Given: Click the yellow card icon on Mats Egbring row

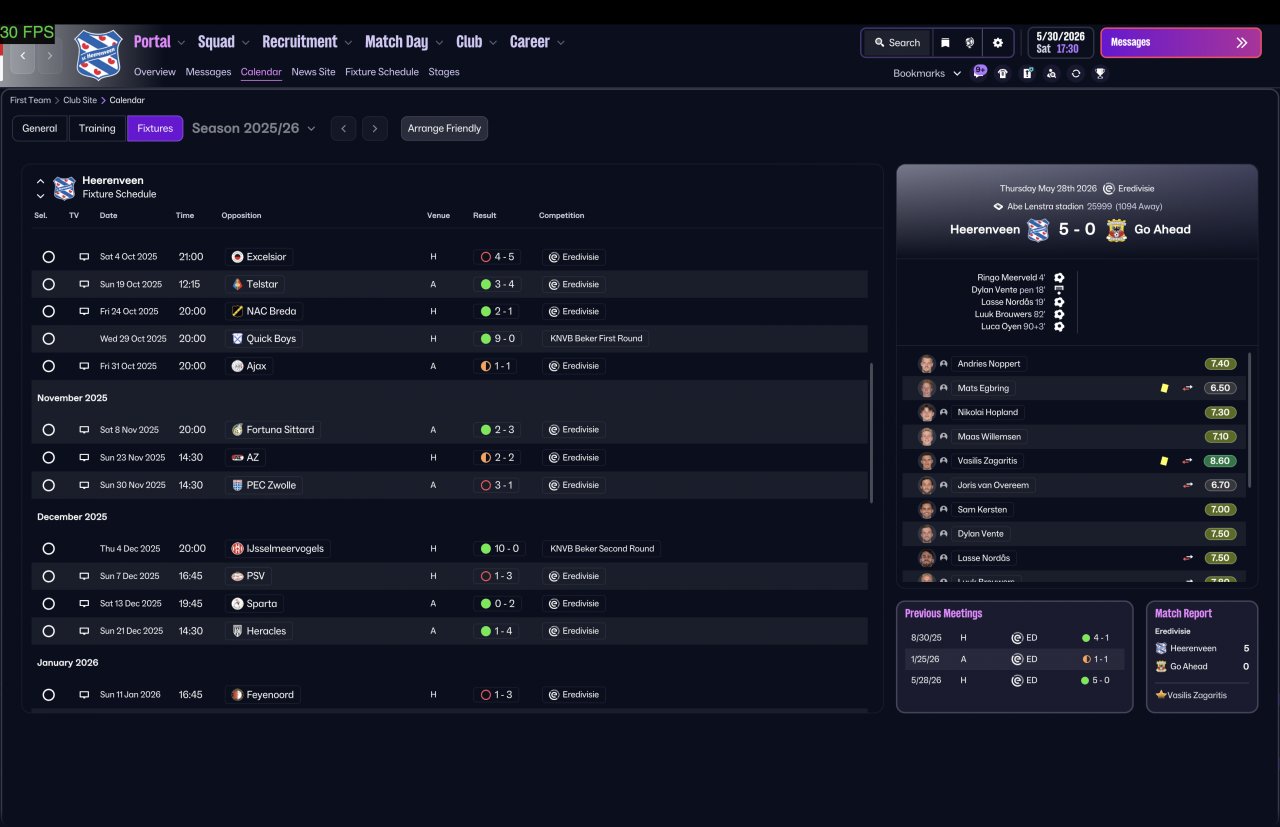Looking at the screenshot, I should pyautogui.click(x=1164, y=388).
